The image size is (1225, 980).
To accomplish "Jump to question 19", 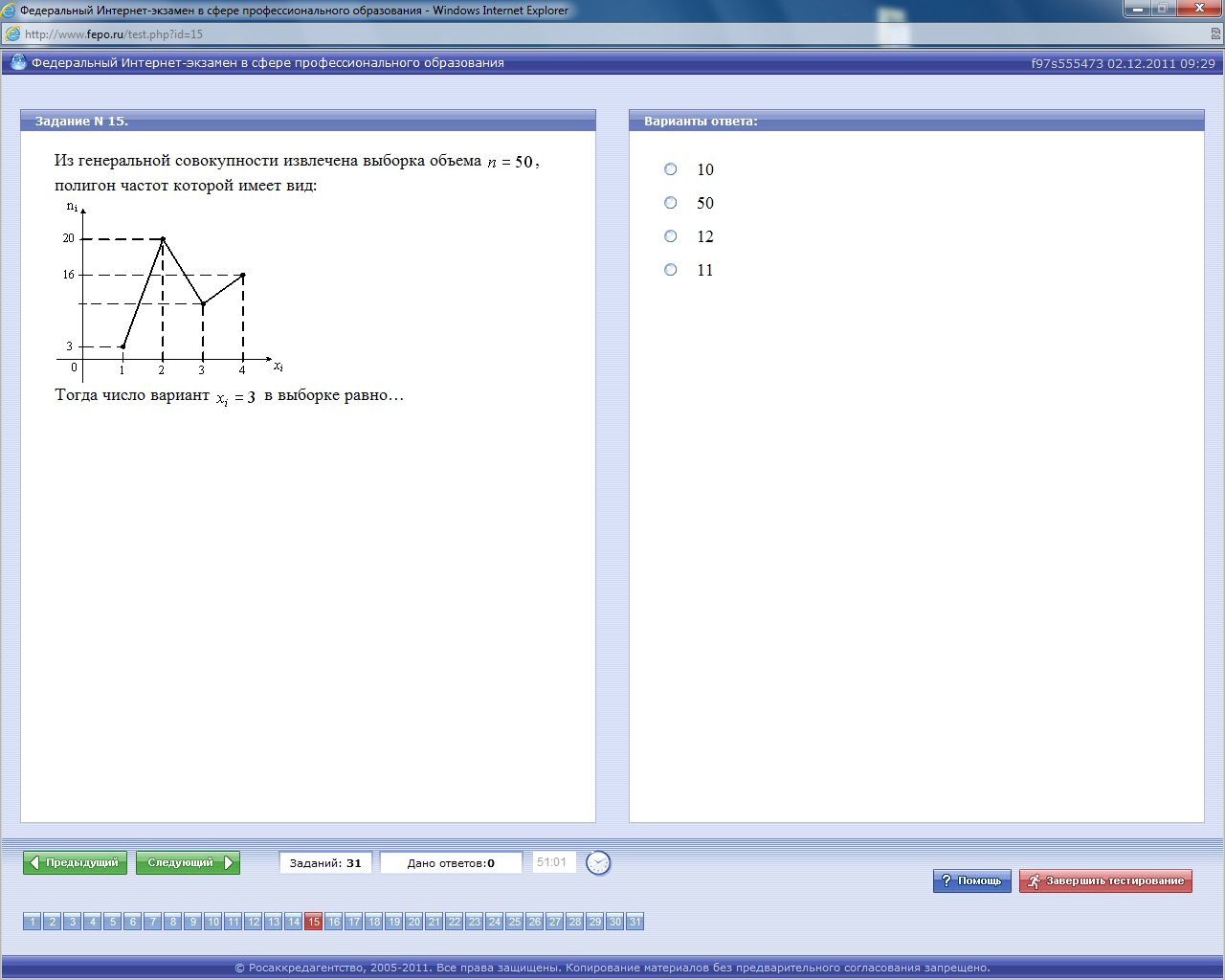I will pyautogui.click(x=394, y=922).
